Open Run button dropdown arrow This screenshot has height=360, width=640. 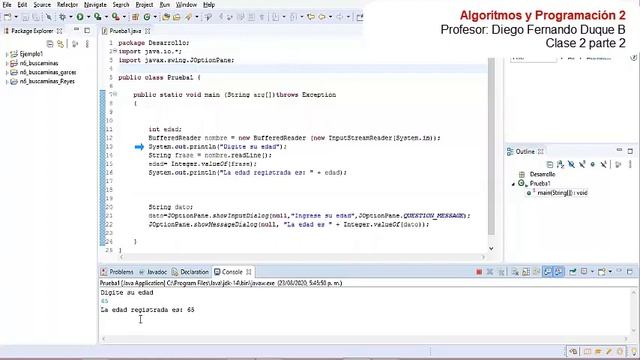click(88, 17)
